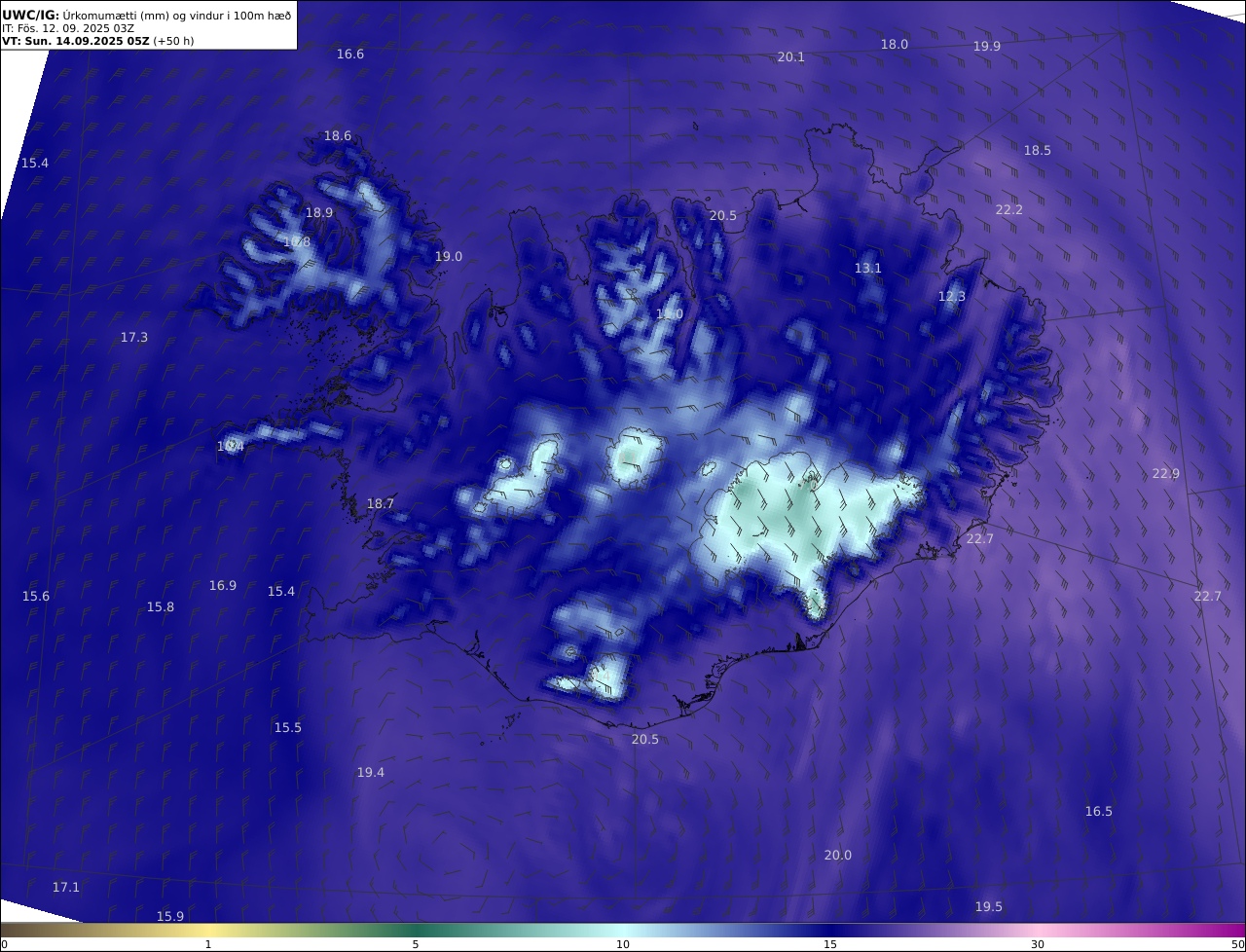This screenshot has width=1246, height=952.
Task: Click the 18.6 value label on the map
Action: click(338, 136)
